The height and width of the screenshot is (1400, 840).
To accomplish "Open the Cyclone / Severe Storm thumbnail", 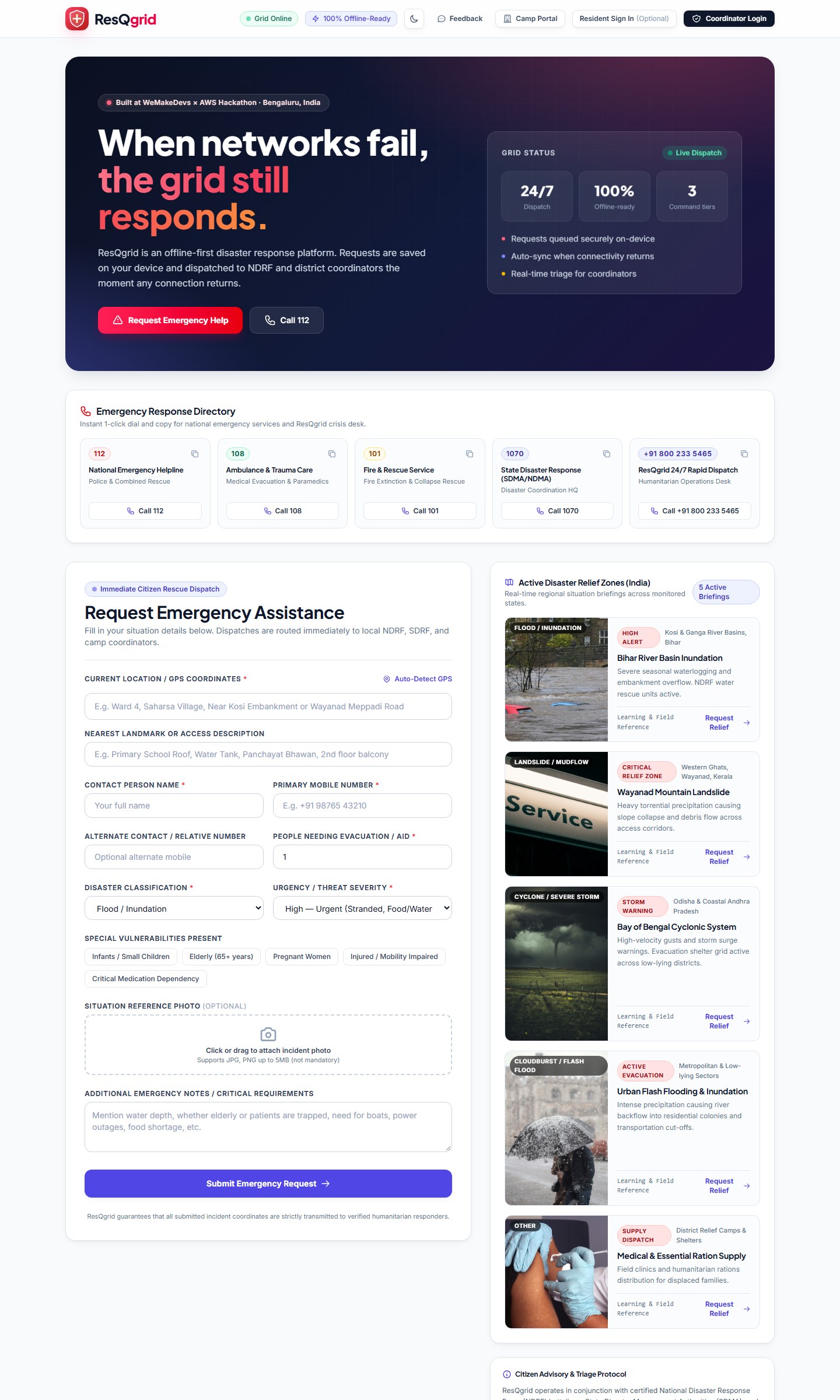I will tap(556, 964).
